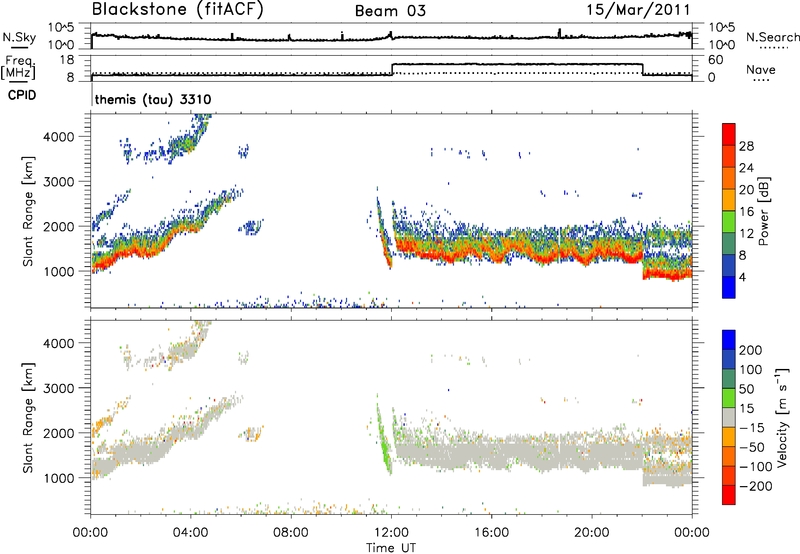The width and height of the screenshot is (800, 554).
Task: Pick the gray segment of velocity colorbar
Action: point(729,417)
